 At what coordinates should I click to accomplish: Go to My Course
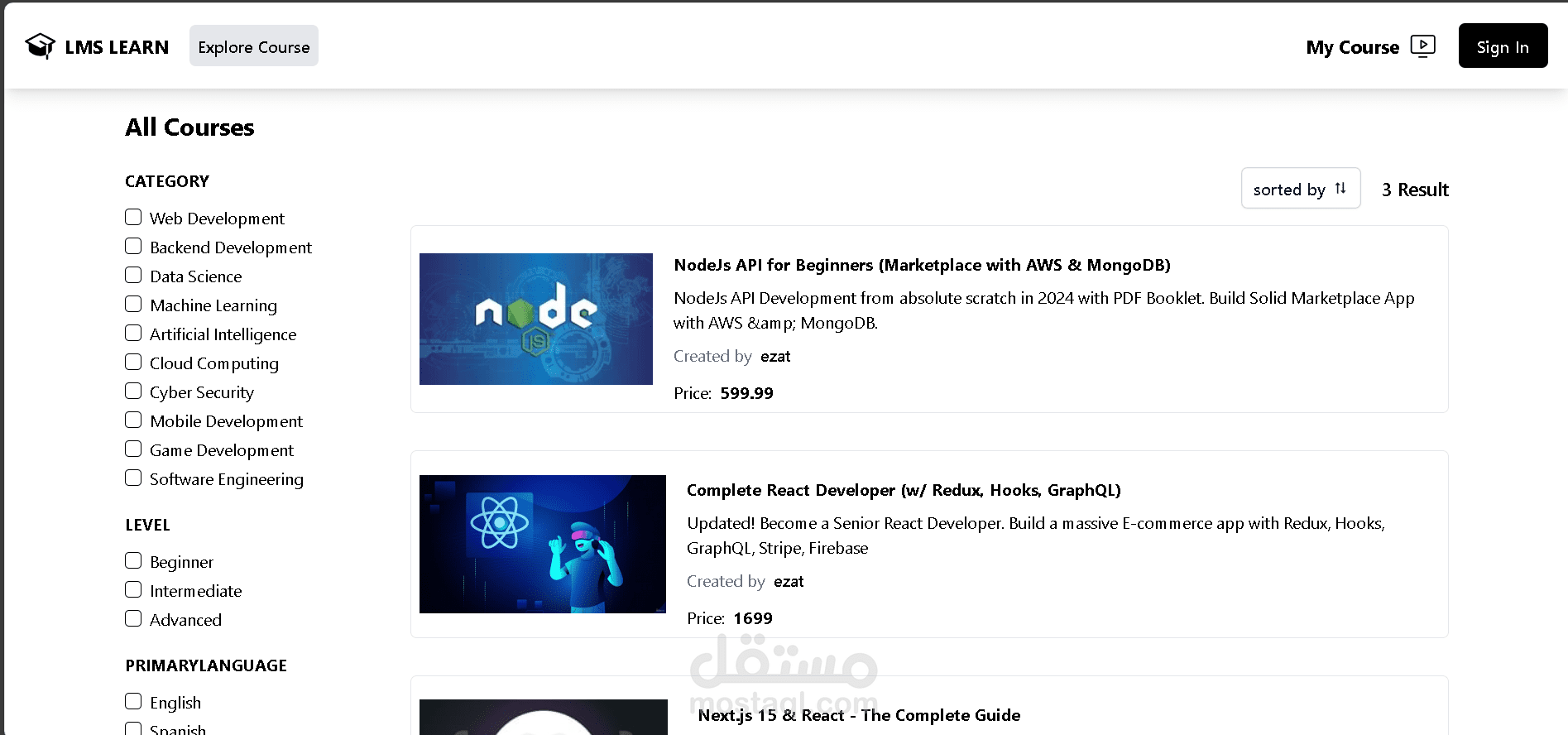[1353, 47]
